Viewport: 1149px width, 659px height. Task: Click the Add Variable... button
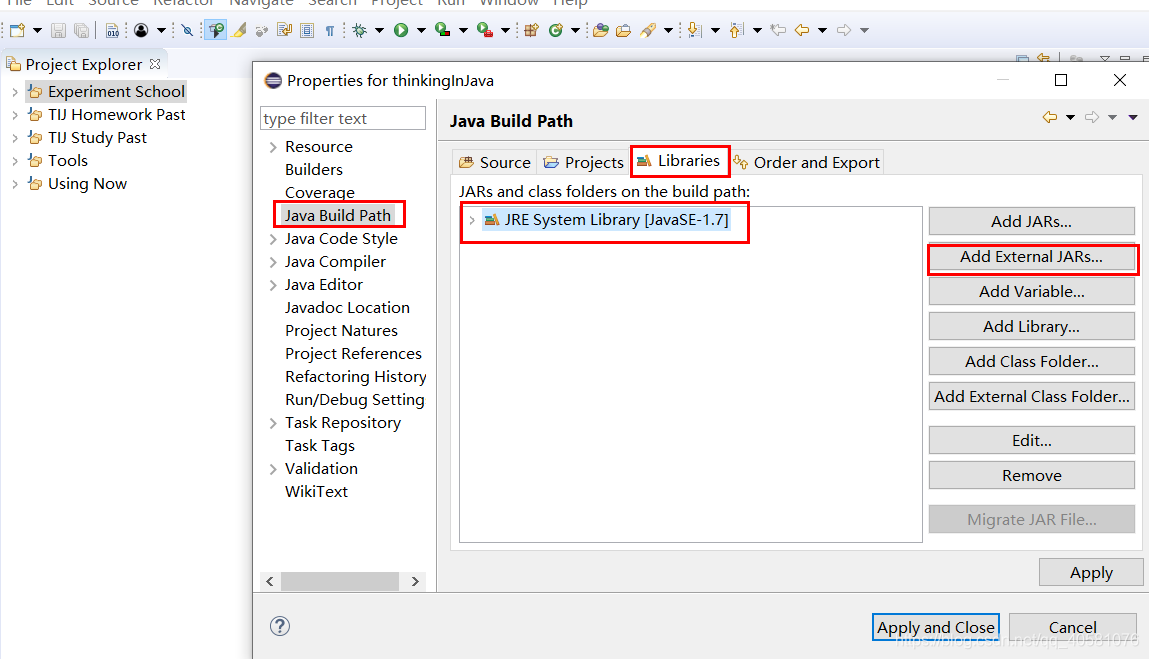1031,292
